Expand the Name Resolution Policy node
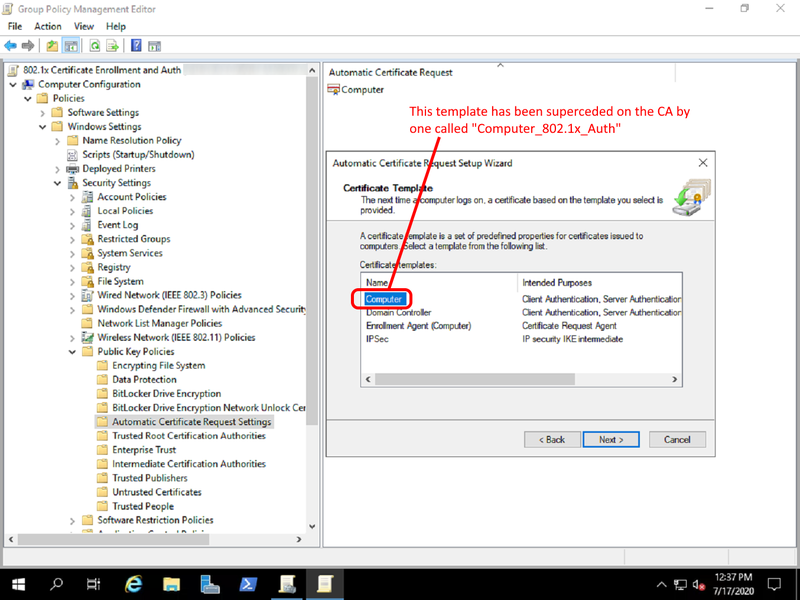The height and width of the screenshot is (600, 800). click(58, 141)
